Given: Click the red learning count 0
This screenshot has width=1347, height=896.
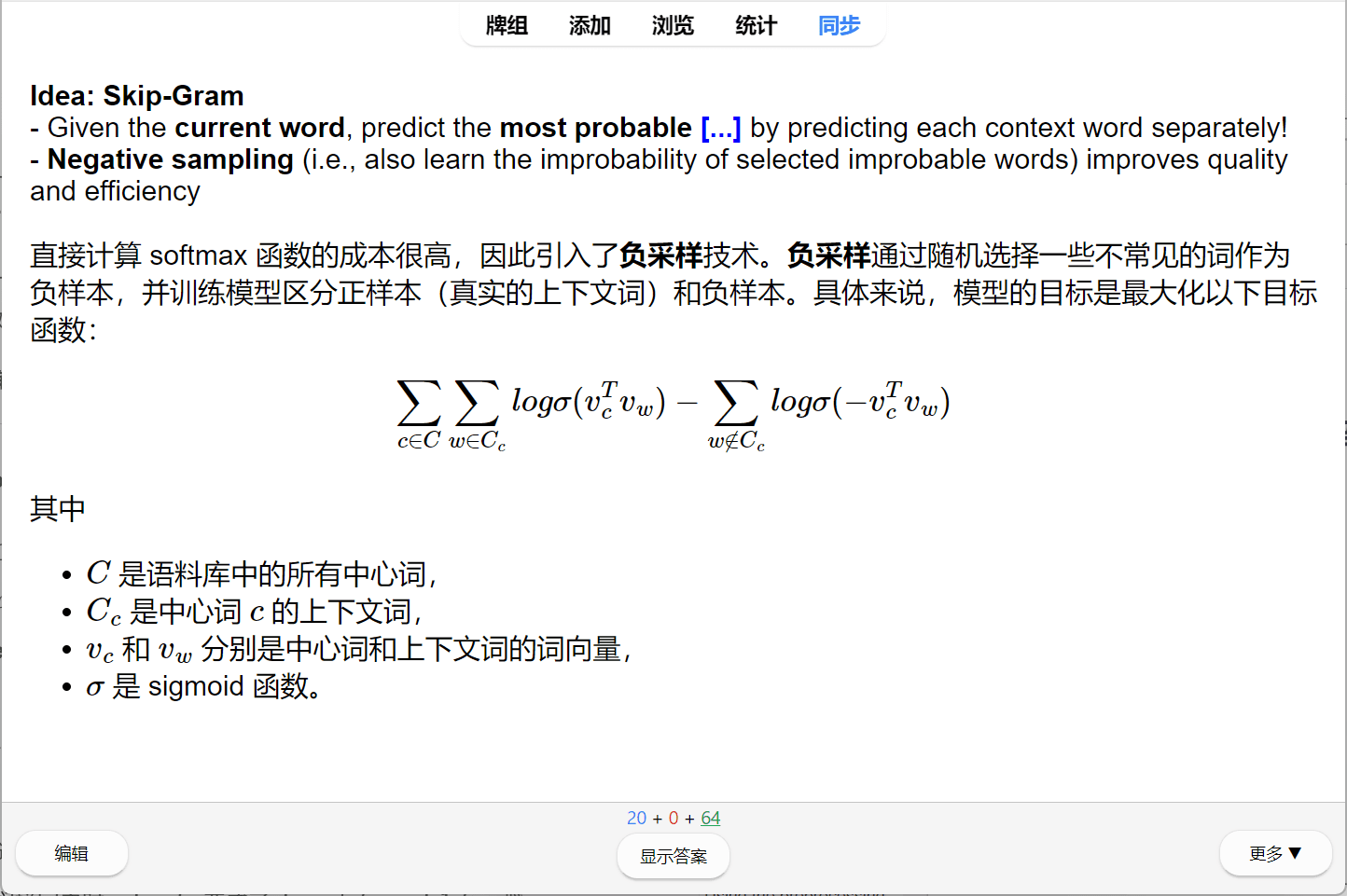Looking at the screenshot, I should click(673, 818).
